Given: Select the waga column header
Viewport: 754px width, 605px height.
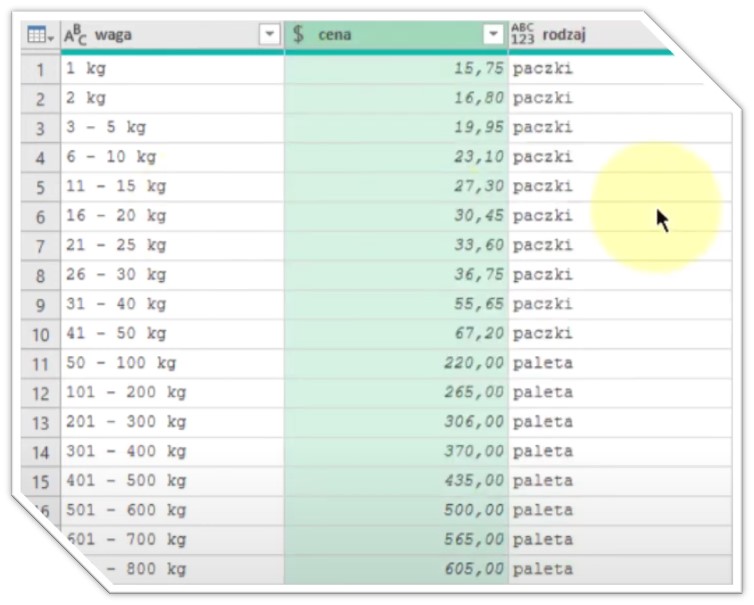Looking at the screenshot, I should [x=160, y=35].
